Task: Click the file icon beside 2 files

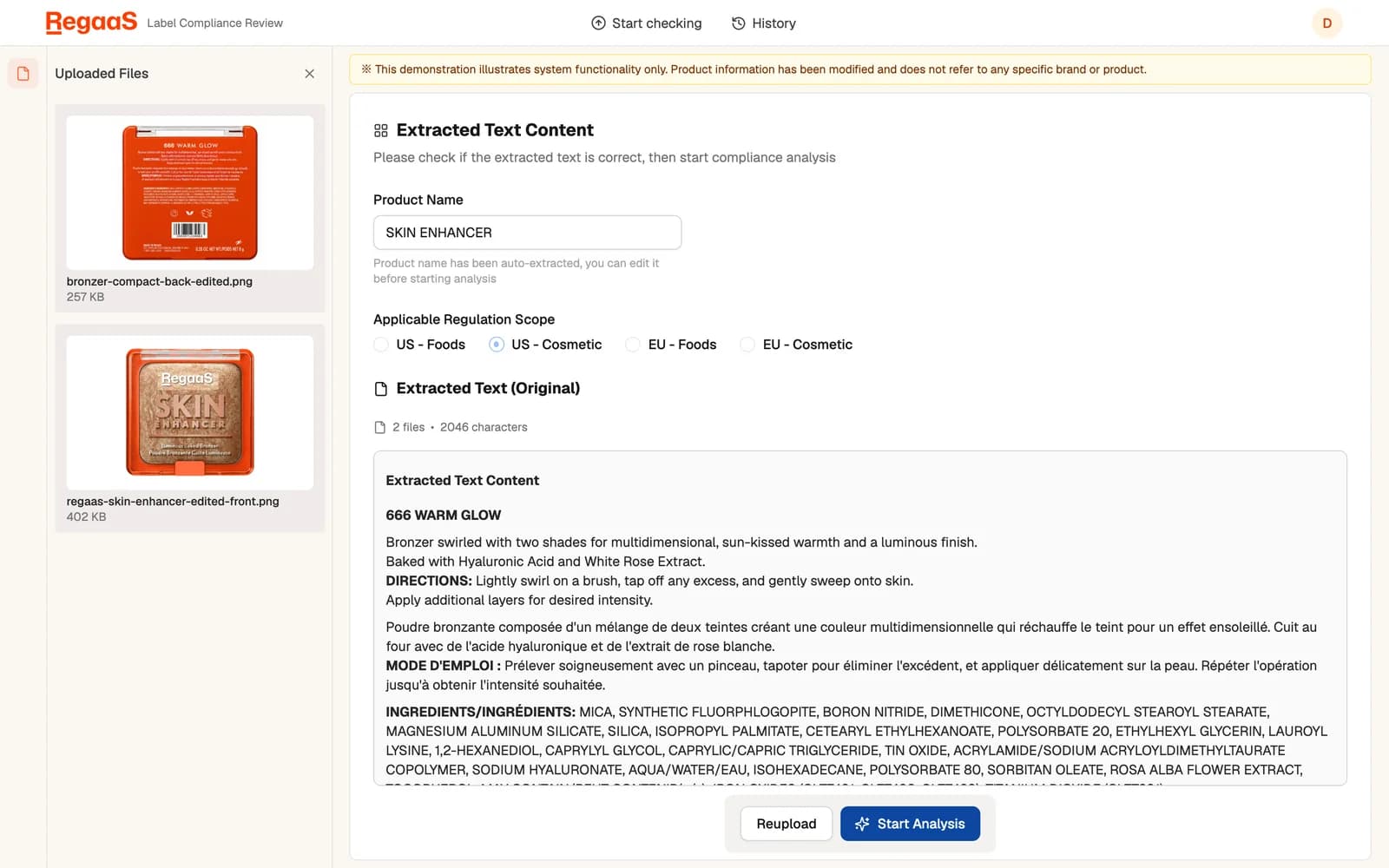Action: 379,427
